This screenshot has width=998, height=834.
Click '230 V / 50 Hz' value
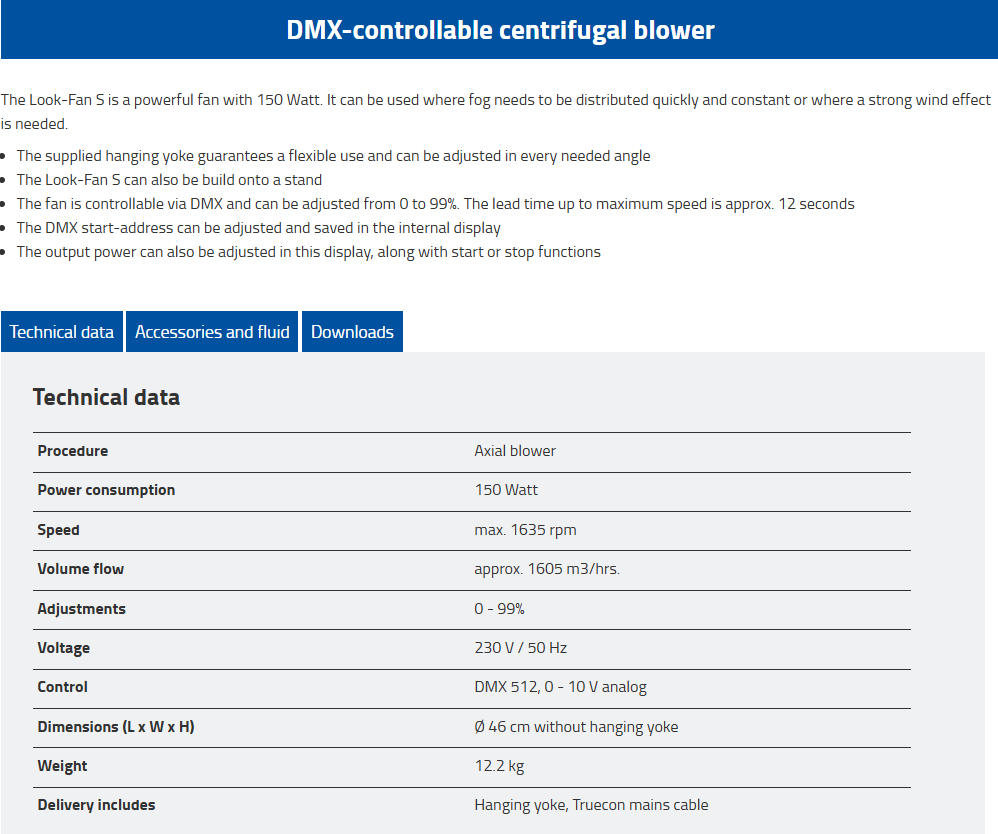521,648
